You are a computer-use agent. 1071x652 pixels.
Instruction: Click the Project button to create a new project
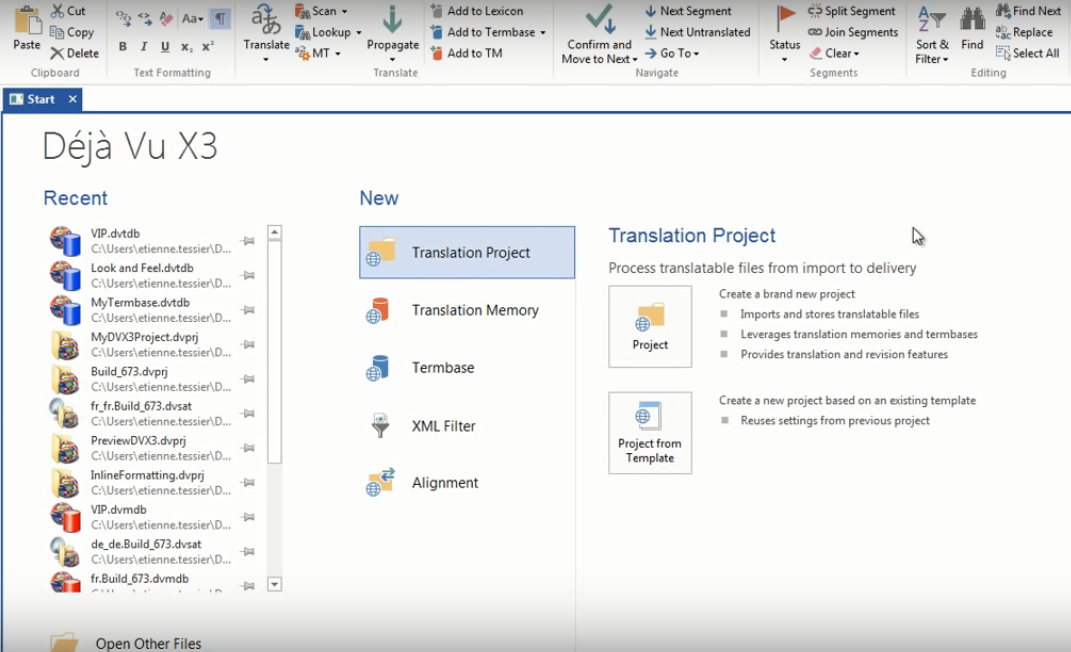650,327
